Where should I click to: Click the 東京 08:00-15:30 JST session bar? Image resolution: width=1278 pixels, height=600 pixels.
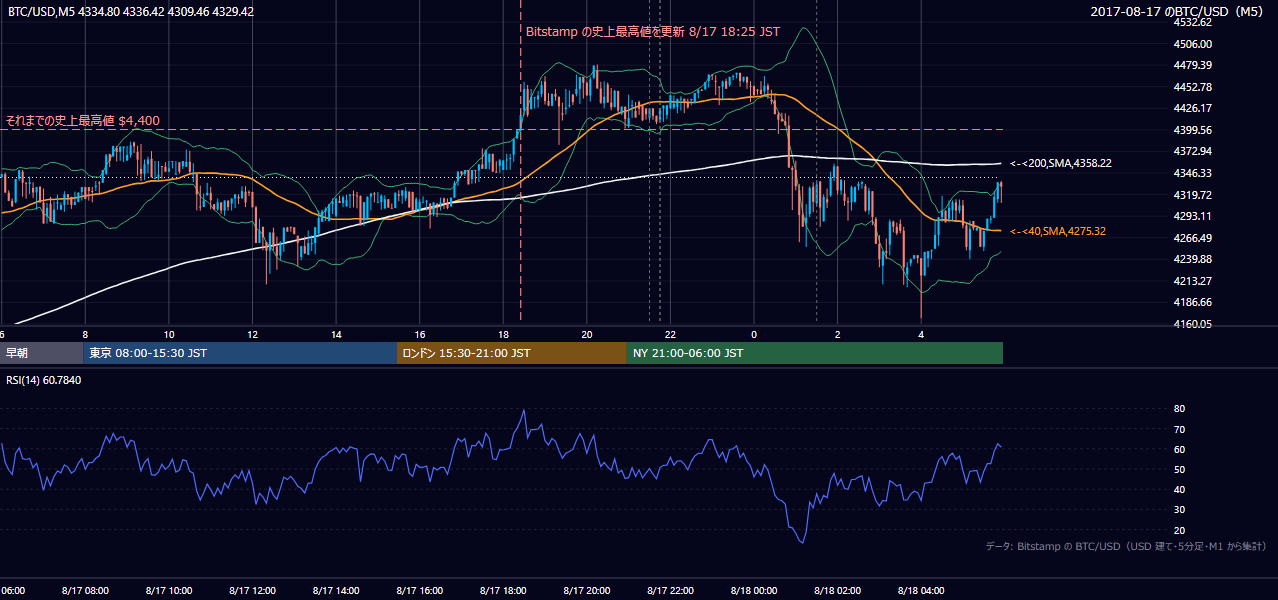point(241,353)
